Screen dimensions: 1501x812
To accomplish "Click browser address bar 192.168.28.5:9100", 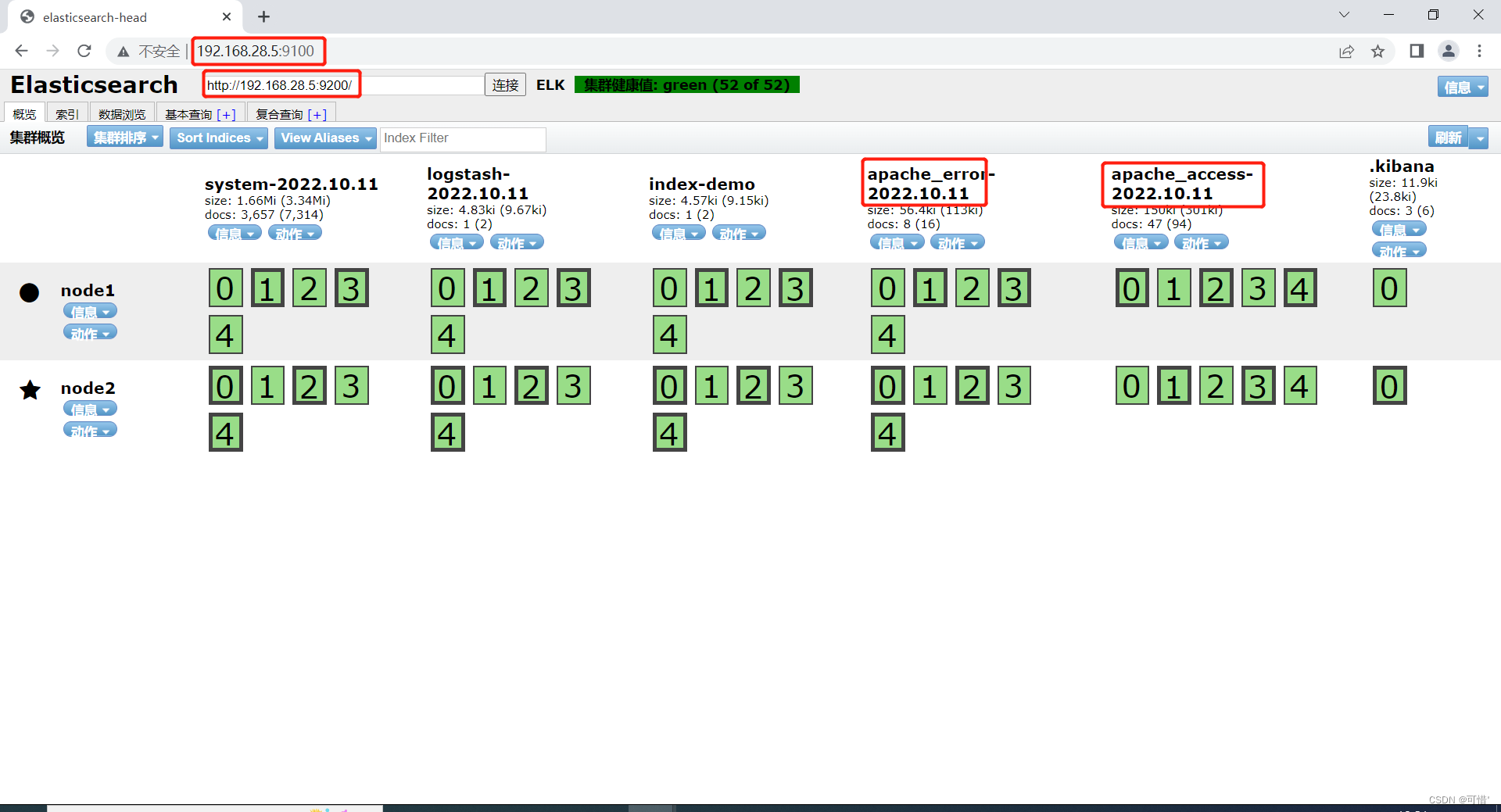I will [256, 51].
